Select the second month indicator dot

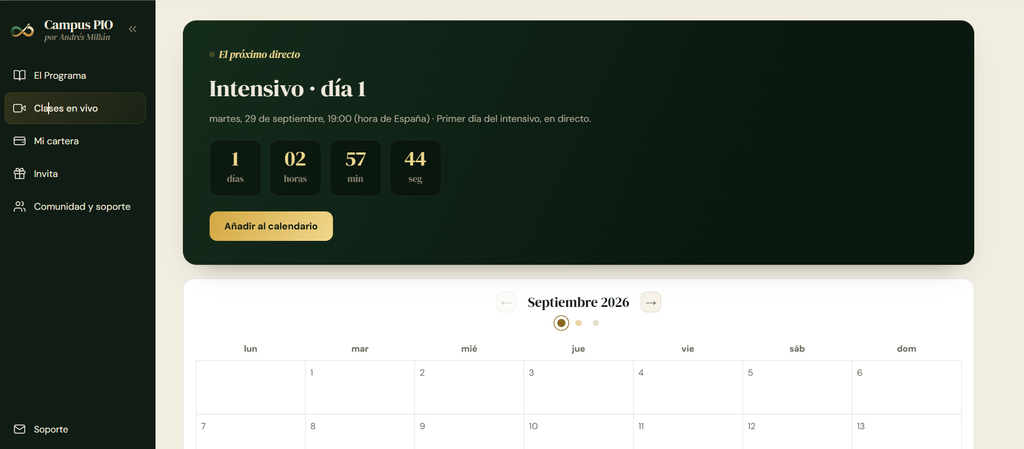click(579, 323)
